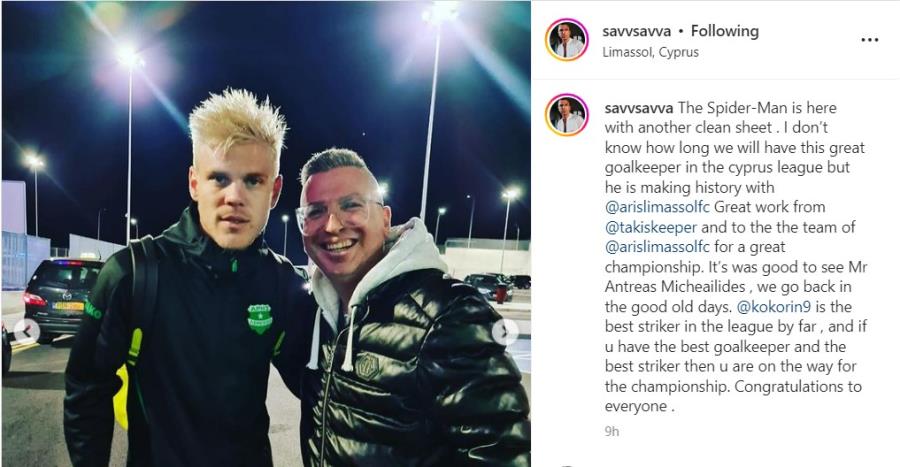Open the Limassol, Cyprus location link

(x=650, y=52)
